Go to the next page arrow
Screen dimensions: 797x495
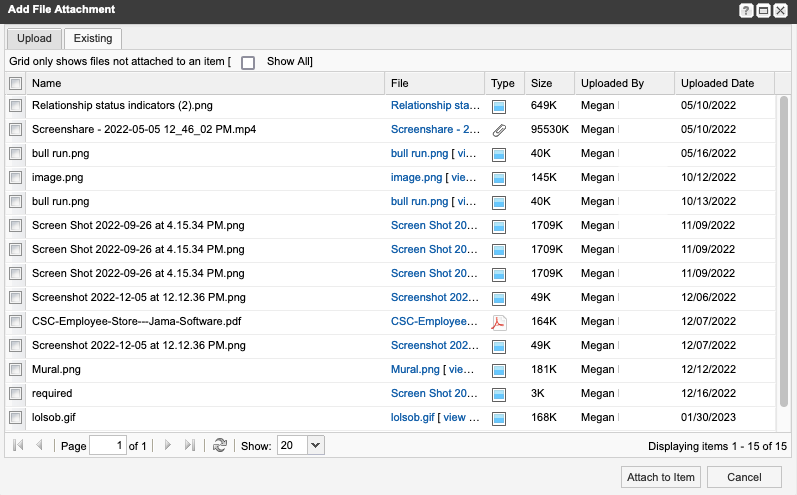(167, 445)
